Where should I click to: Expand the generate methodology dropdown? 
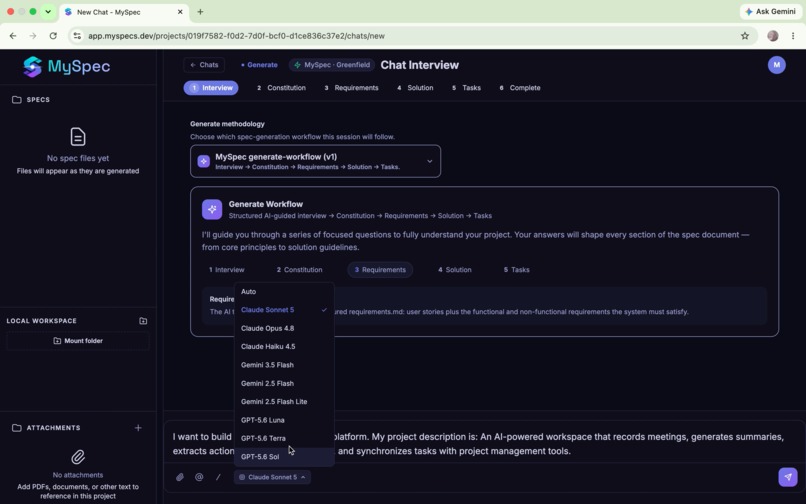(x=315, y=161)
